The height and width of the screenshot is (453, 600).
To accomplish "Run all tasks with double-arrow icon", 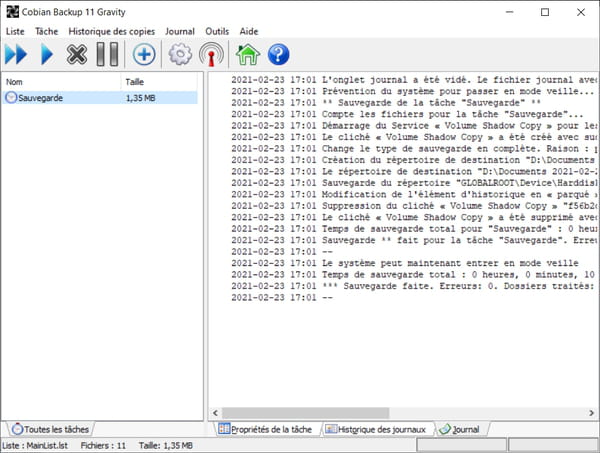I will tap(16, 54).
